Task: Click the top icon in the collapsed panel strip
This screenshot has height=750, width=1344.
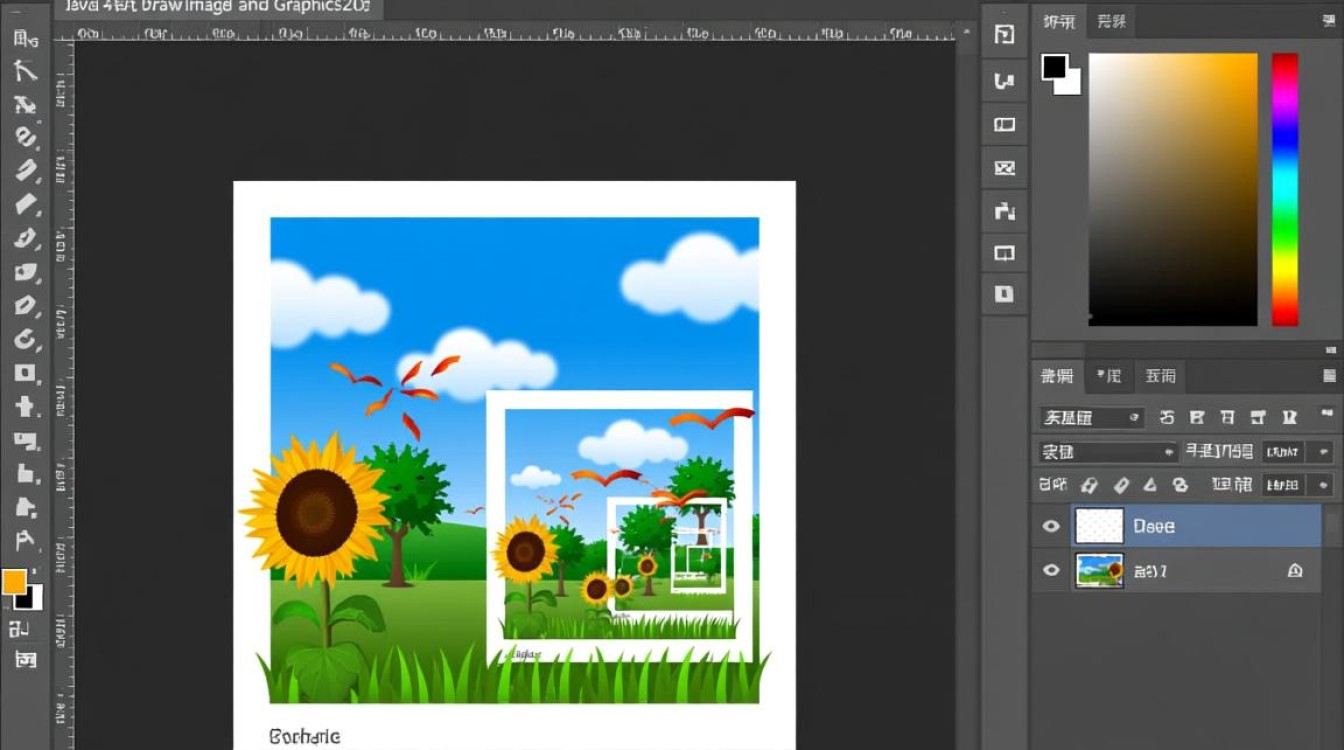Action: pyautogui.click(x=1004, y=35)
